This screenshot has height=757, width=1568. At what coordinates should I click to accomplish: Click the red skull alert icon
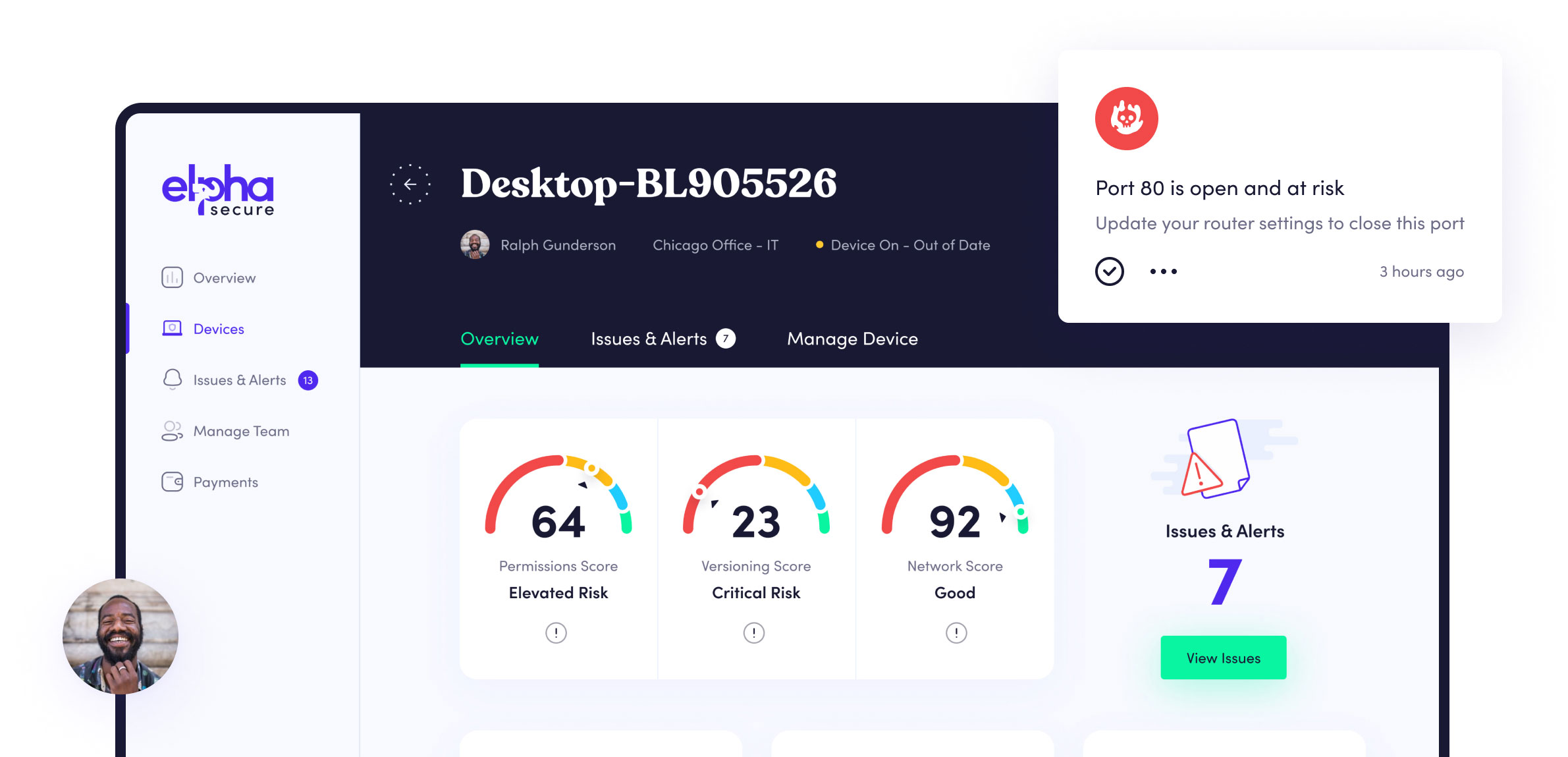tap(1126, 119)
